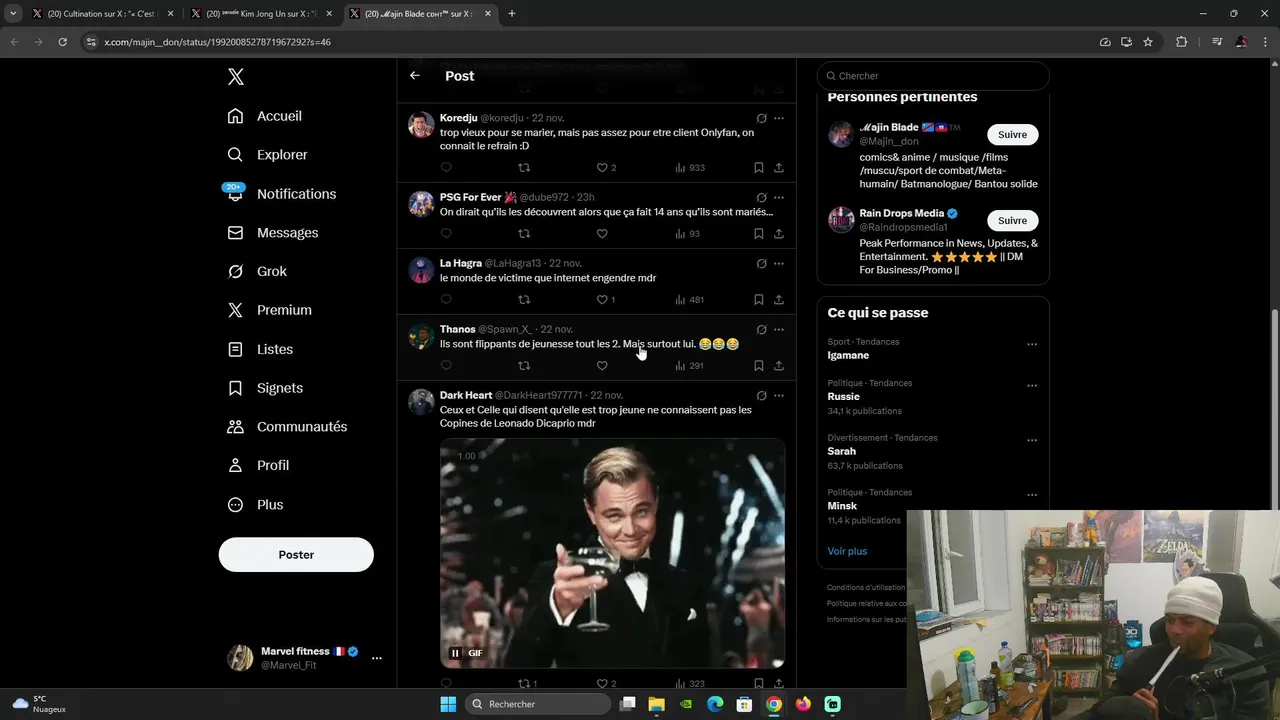Screen dimensions: 1280x720
Task: Switch to the Kim Jong Un browser tab
Action: (262, 14)
